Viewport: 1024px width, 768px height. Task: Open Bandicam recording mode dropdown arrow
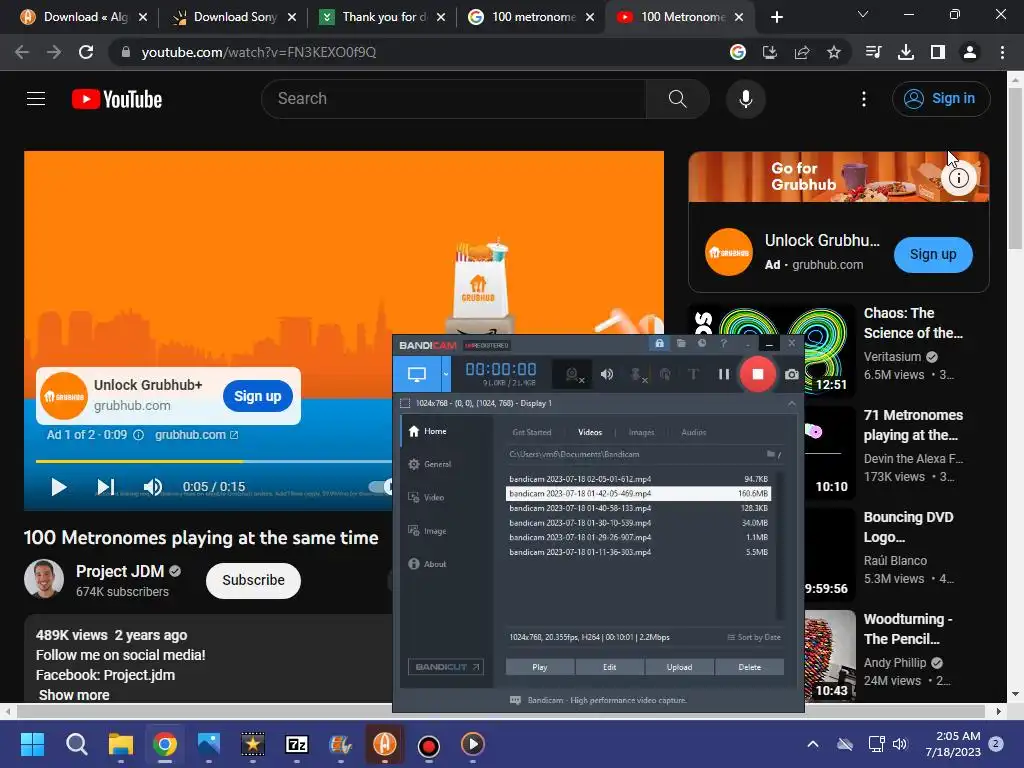[446, 374]
